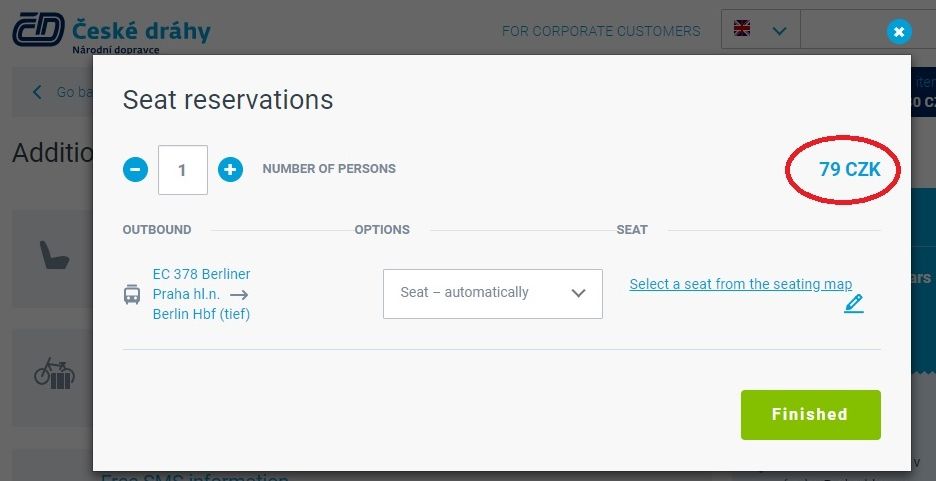Click the seat icon in the background
936x481 pixels.
click(54, 255)
